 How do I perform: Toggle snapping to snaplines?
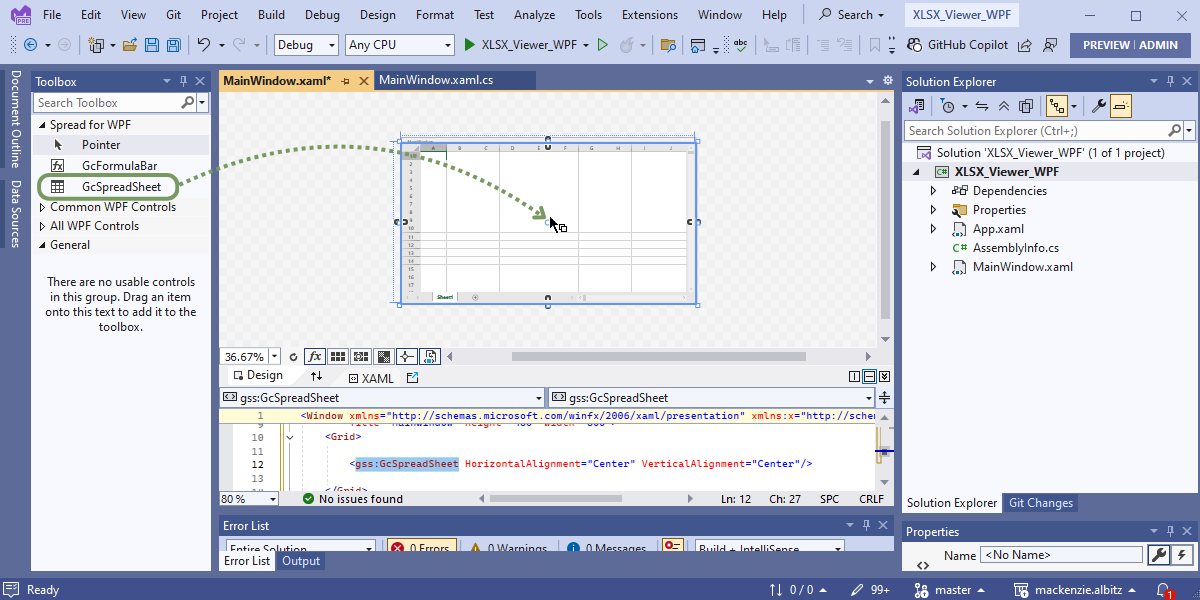point(406,357)
